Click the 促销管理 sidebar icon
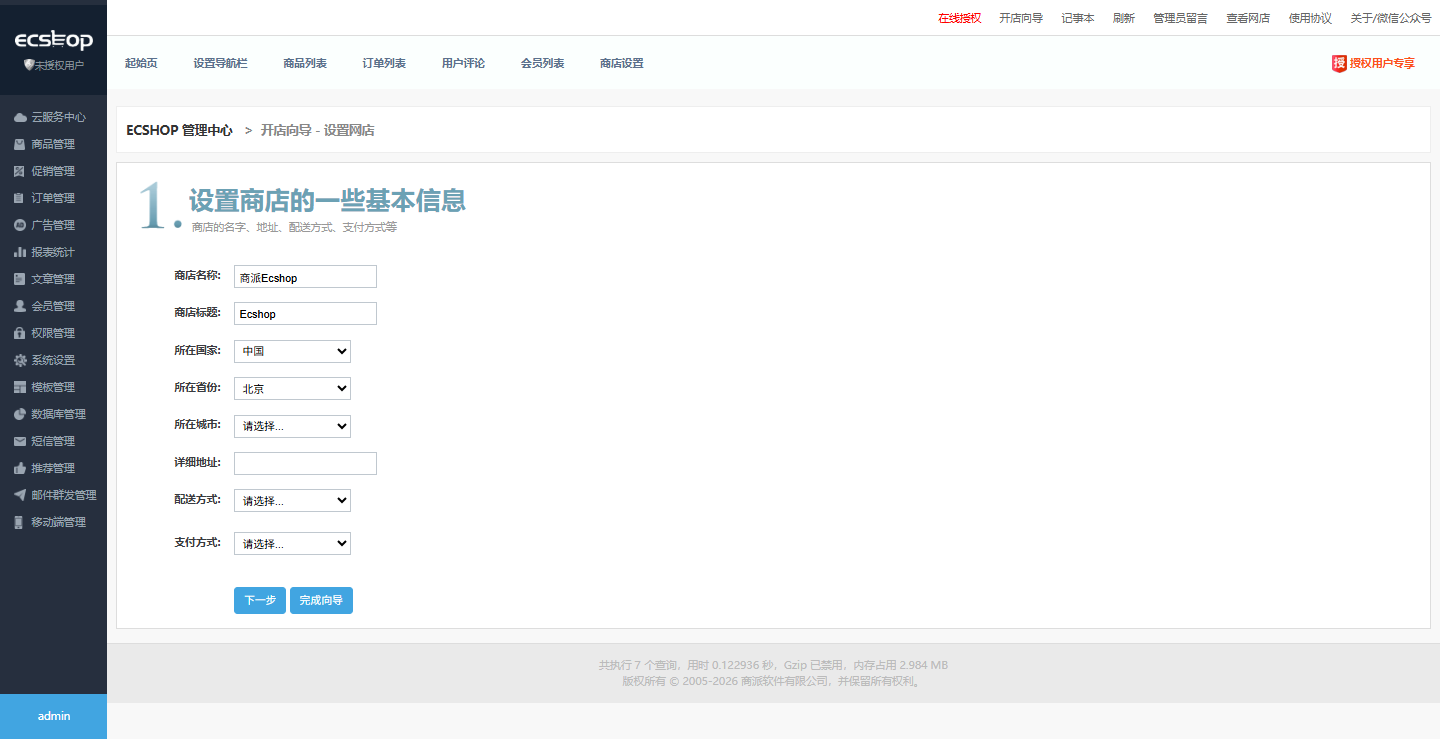Screen dimensions: 1440x739 (x=20, y=171)
